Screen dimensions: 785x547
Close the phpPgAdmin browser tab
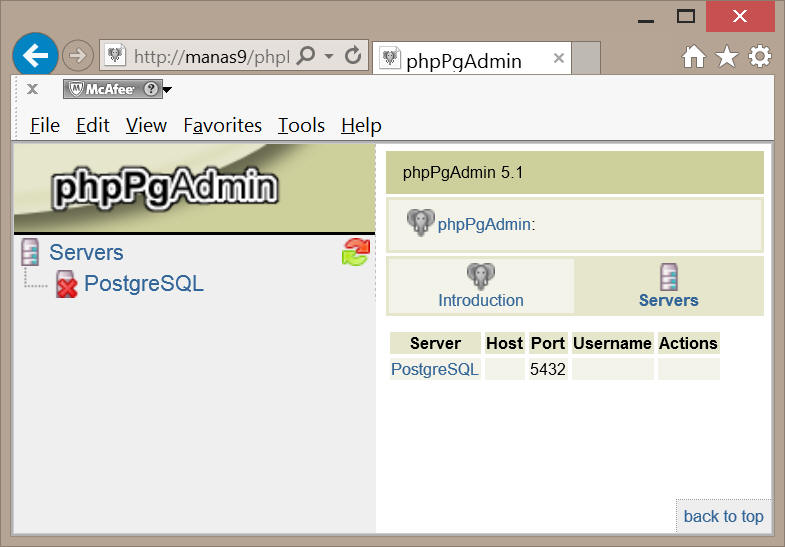559,58
